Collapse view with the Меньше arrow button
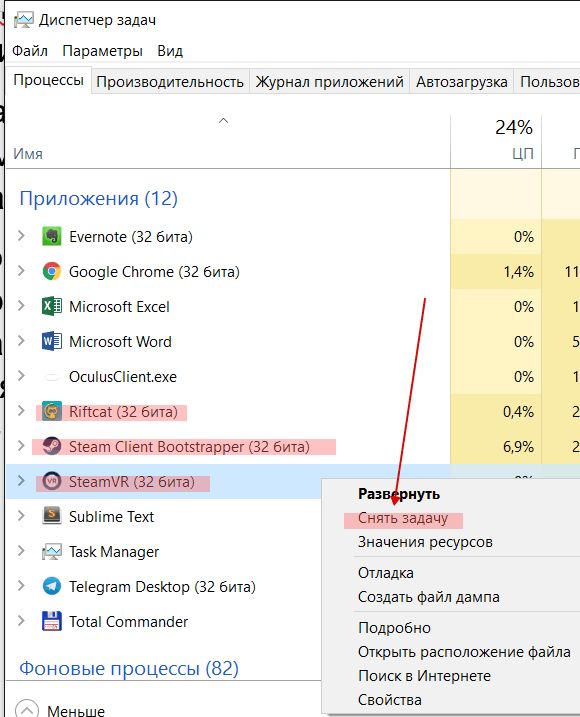 [27, 709]
